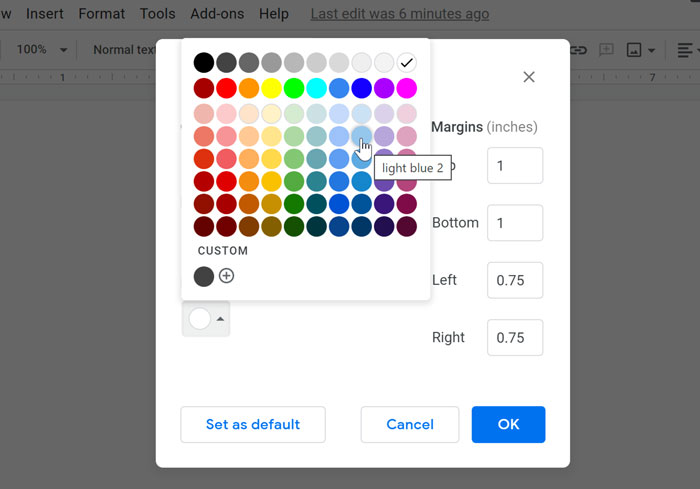700x489 pixels.
Task: Select the black color swatch
Action: click(204, 63)
